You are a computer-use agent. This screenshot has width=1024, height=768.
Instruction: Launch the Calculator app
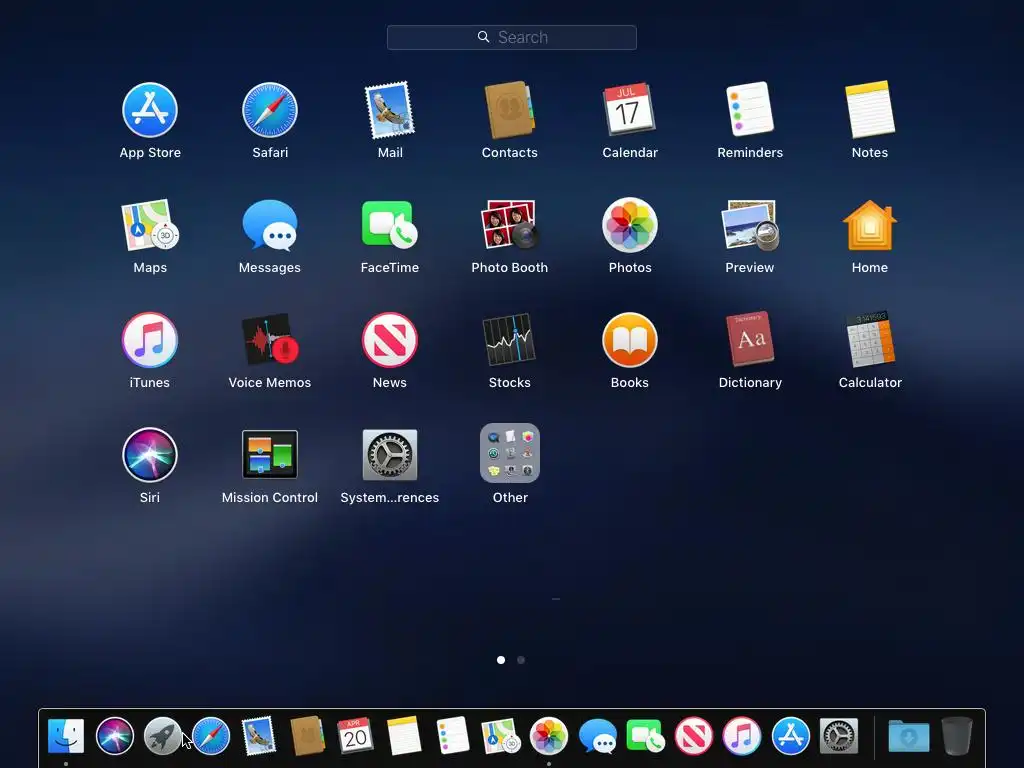pyautogui.click(x=870, y=340)
